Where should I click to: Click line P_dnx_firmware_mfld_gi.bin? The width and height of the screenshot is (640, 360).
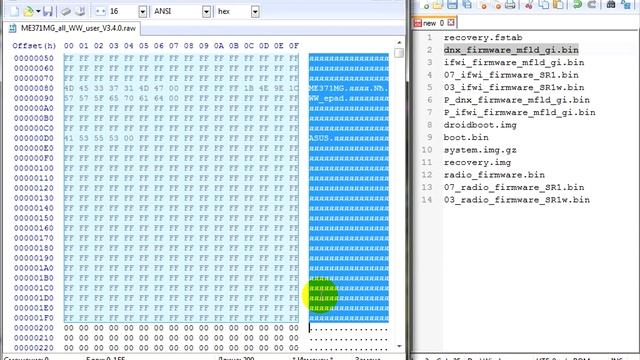pyautogui.click(x=517, y=100)
